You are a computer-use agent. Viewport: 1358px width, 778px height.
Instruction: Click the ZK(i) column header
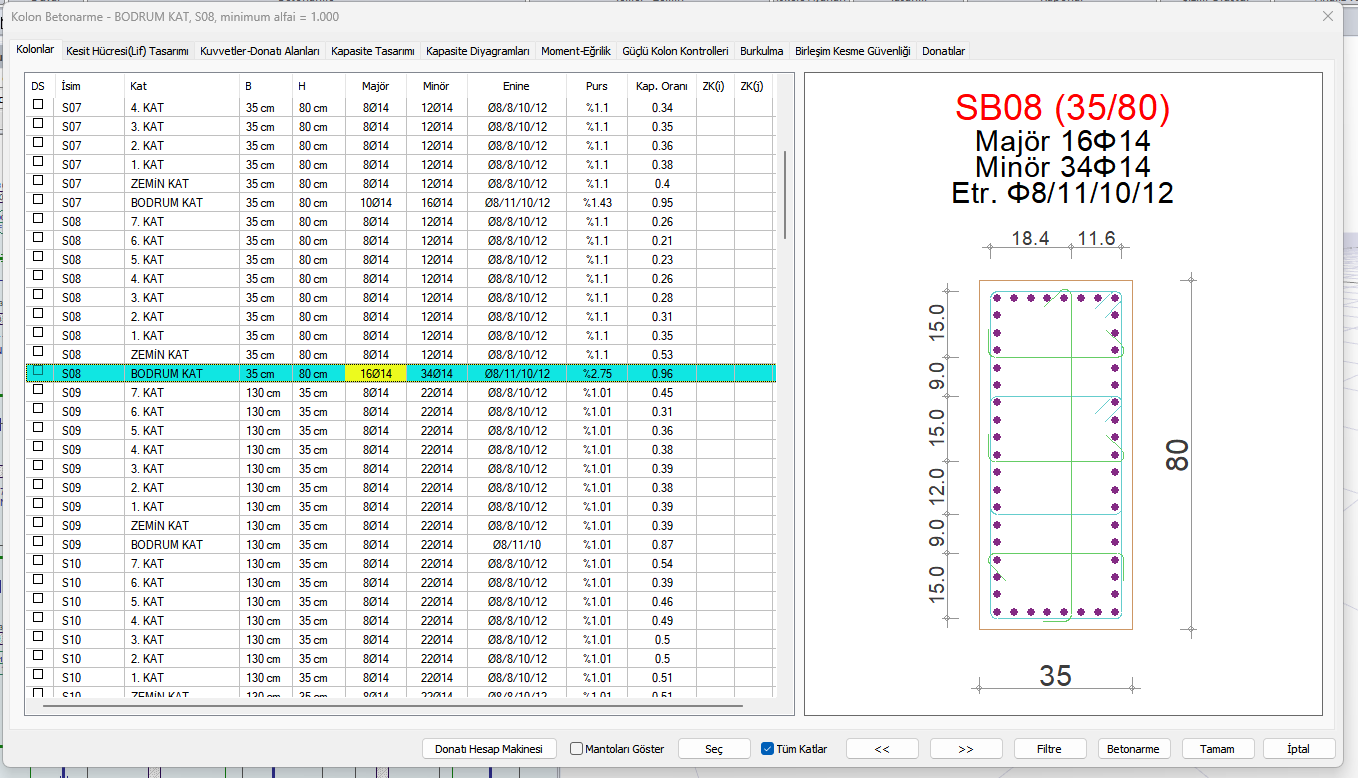tap(715, 86)
